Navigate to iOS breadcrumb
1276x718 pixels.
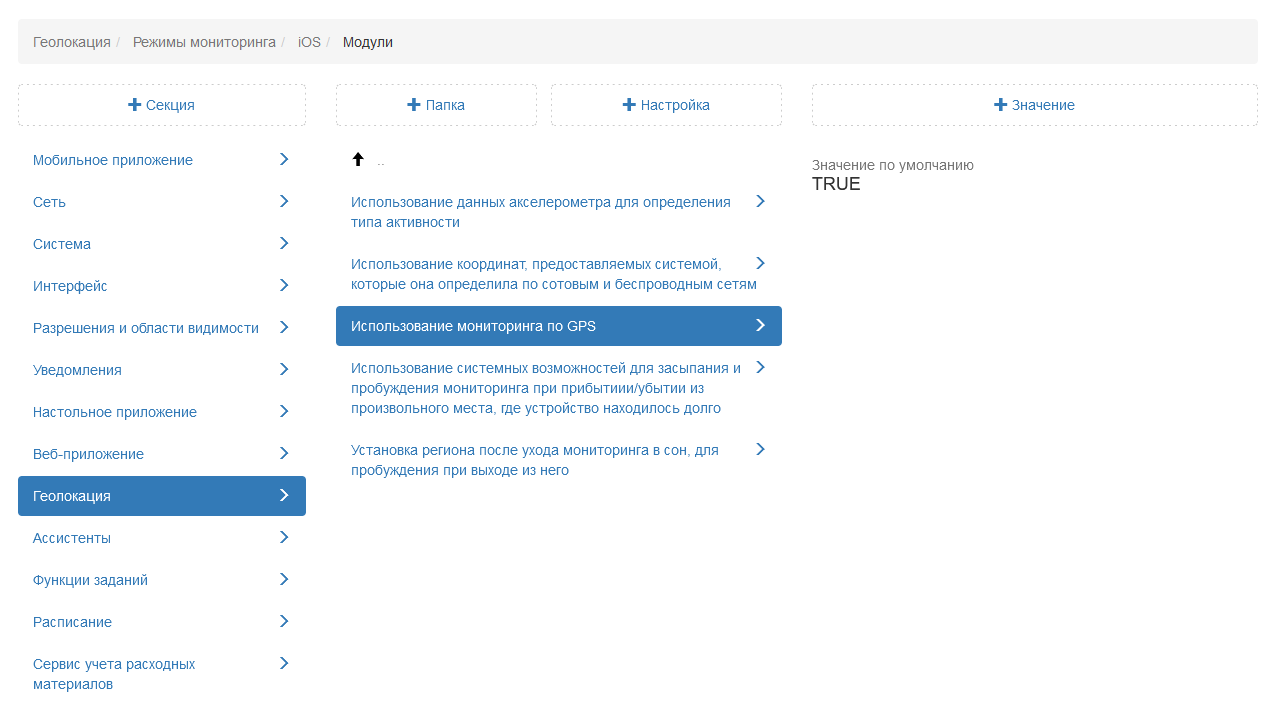click(309, 42)
